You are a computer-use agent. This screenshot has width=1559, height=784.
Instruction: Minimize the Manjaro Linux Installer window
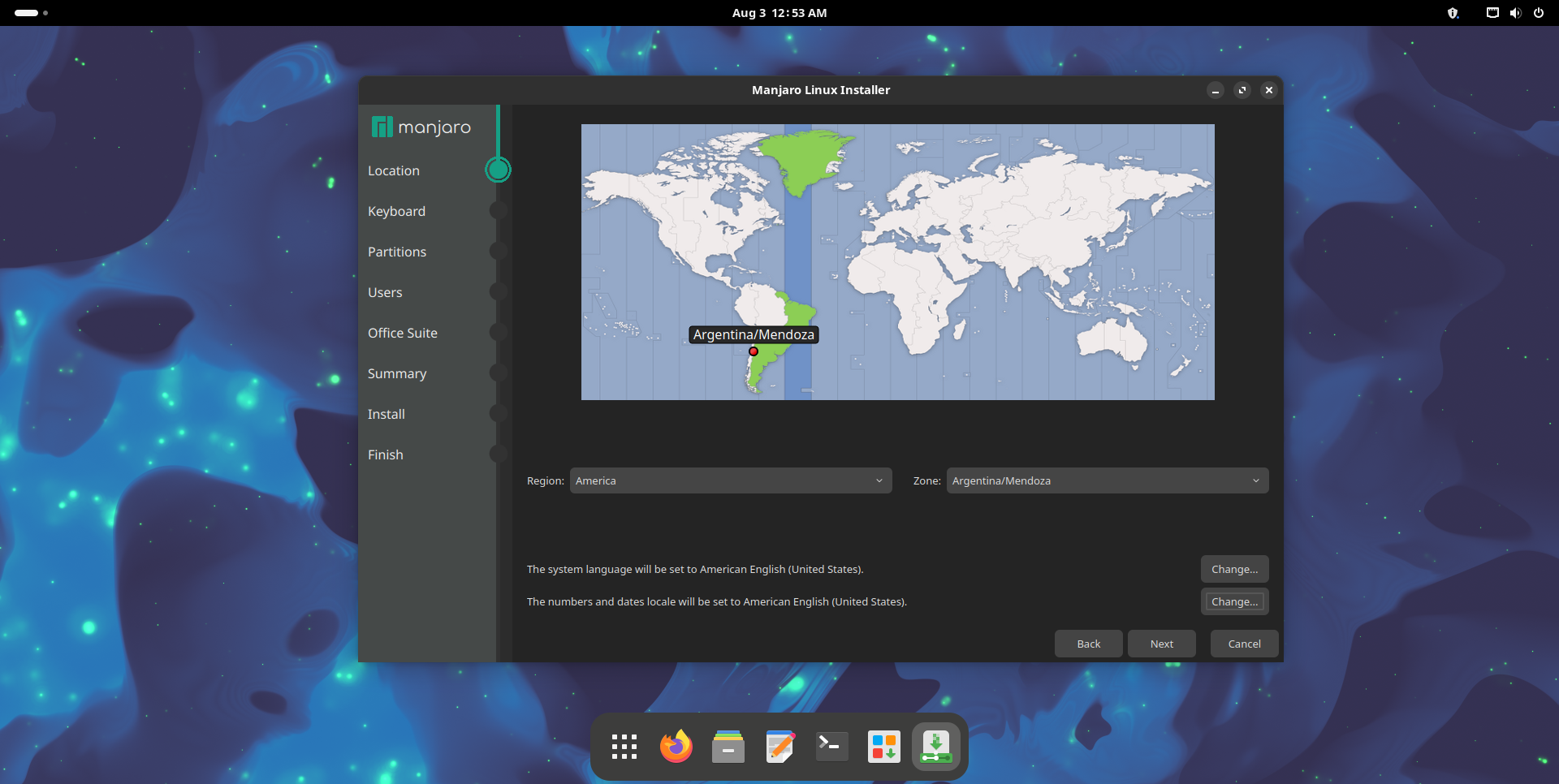tap(1216, 90)
